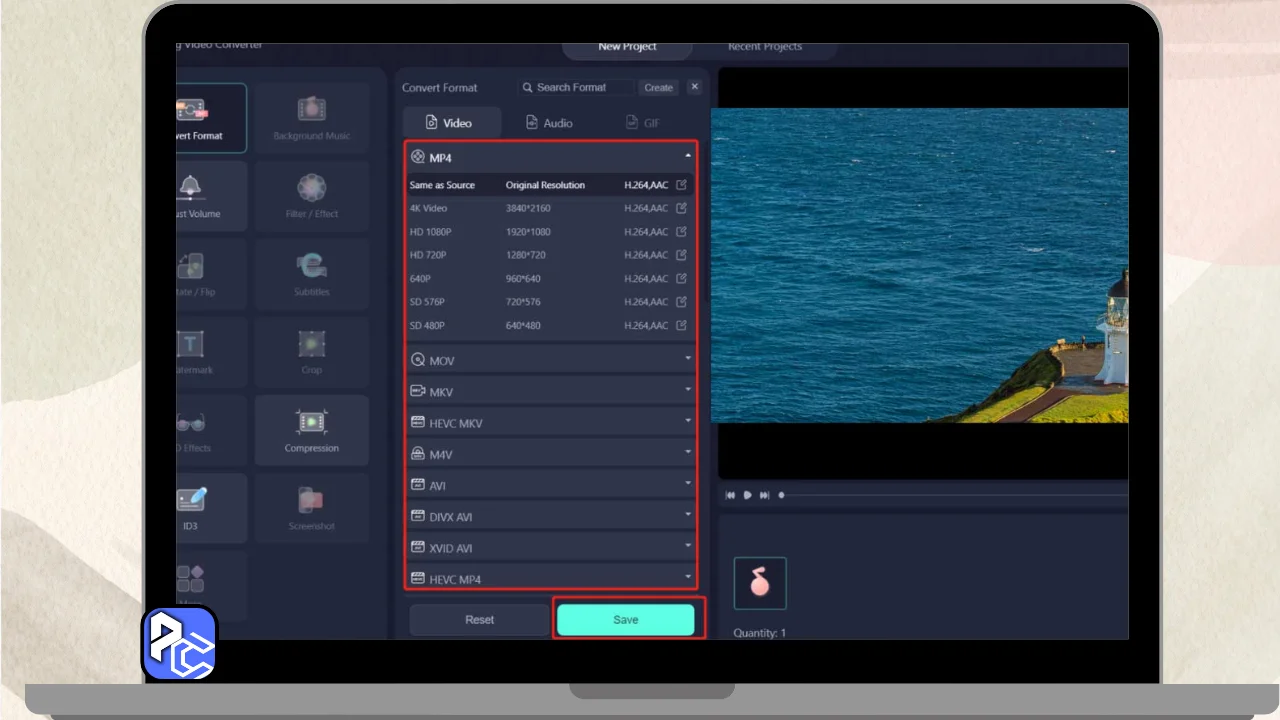Click the video playback progress slider
Screen dimensions: 1280x720
(950, 495)
